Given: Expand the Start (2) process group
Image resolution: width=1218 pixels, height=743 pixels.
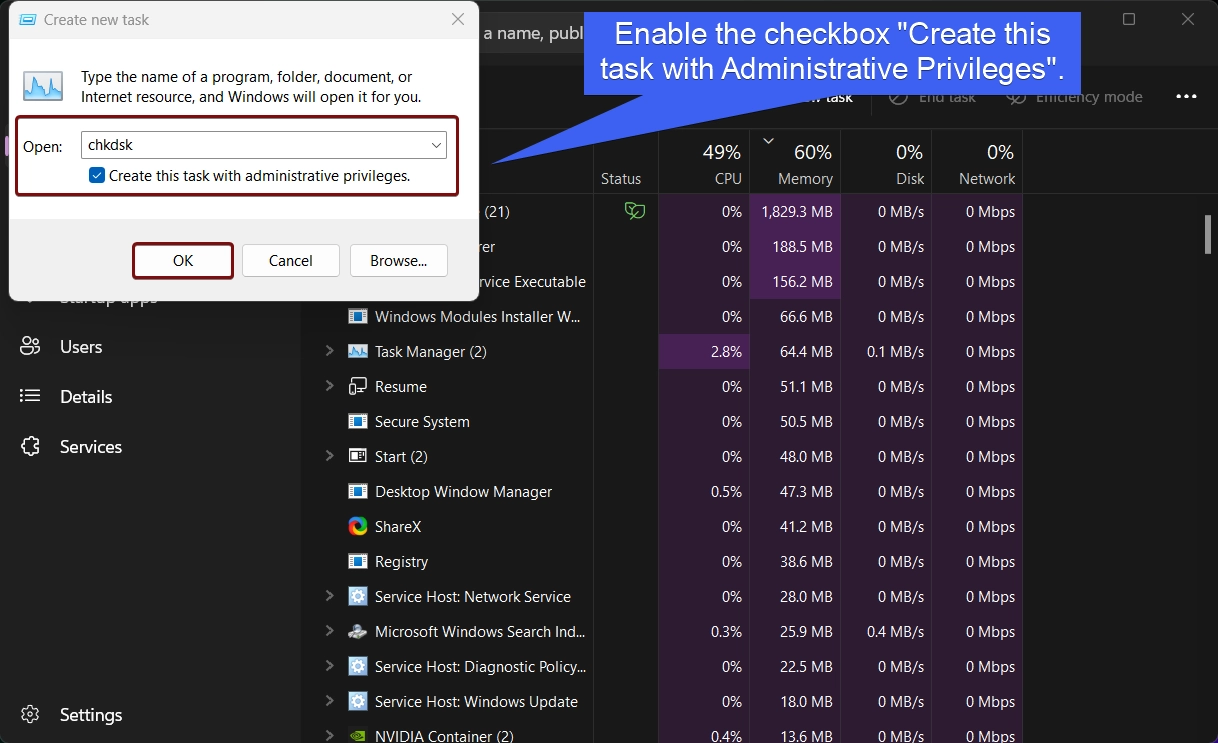Looking at the screenshot, I should (x=329, y=456).
